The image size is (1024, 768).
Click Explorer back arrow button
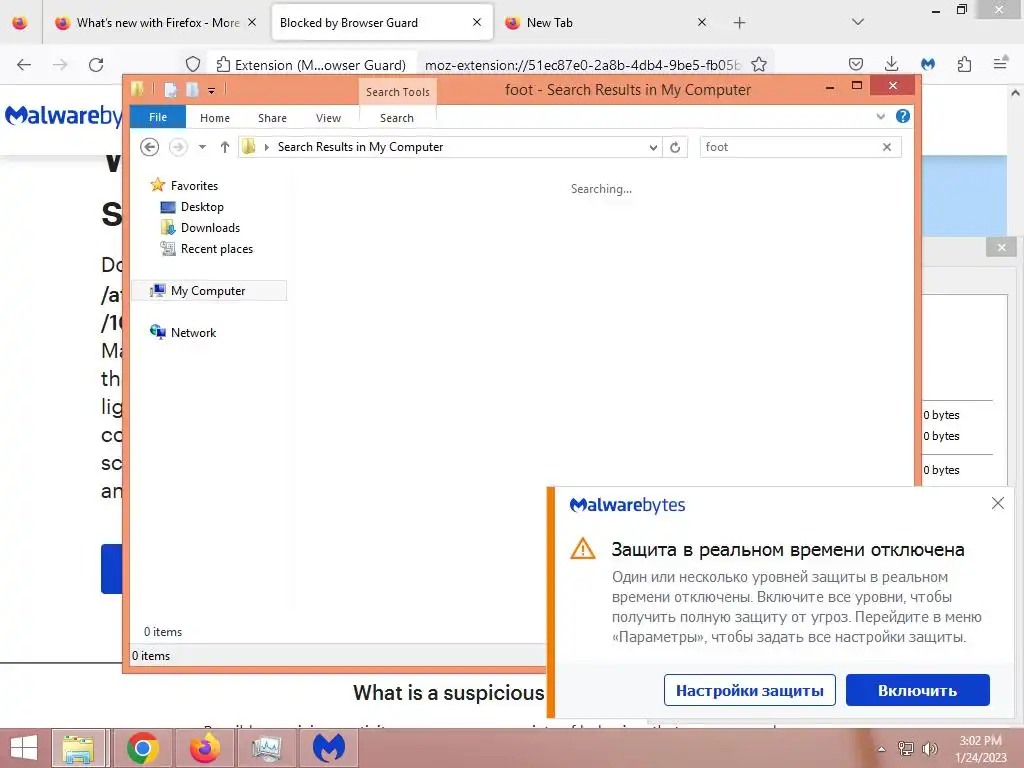[150, 147]
